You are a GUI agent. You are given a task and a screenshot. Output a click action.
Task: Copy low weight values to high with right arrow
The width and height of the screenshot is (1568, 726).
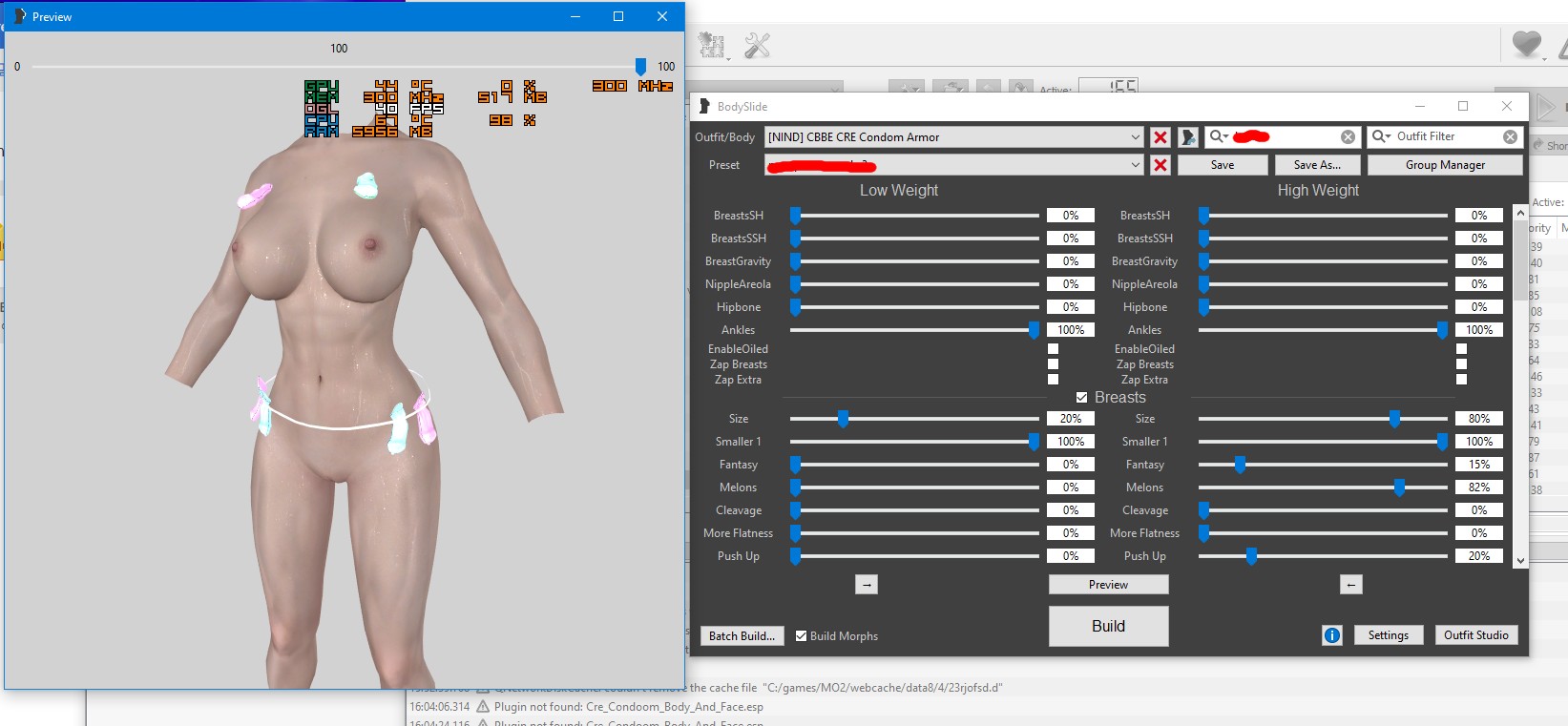pyautogui.click(x=867, y=584)
